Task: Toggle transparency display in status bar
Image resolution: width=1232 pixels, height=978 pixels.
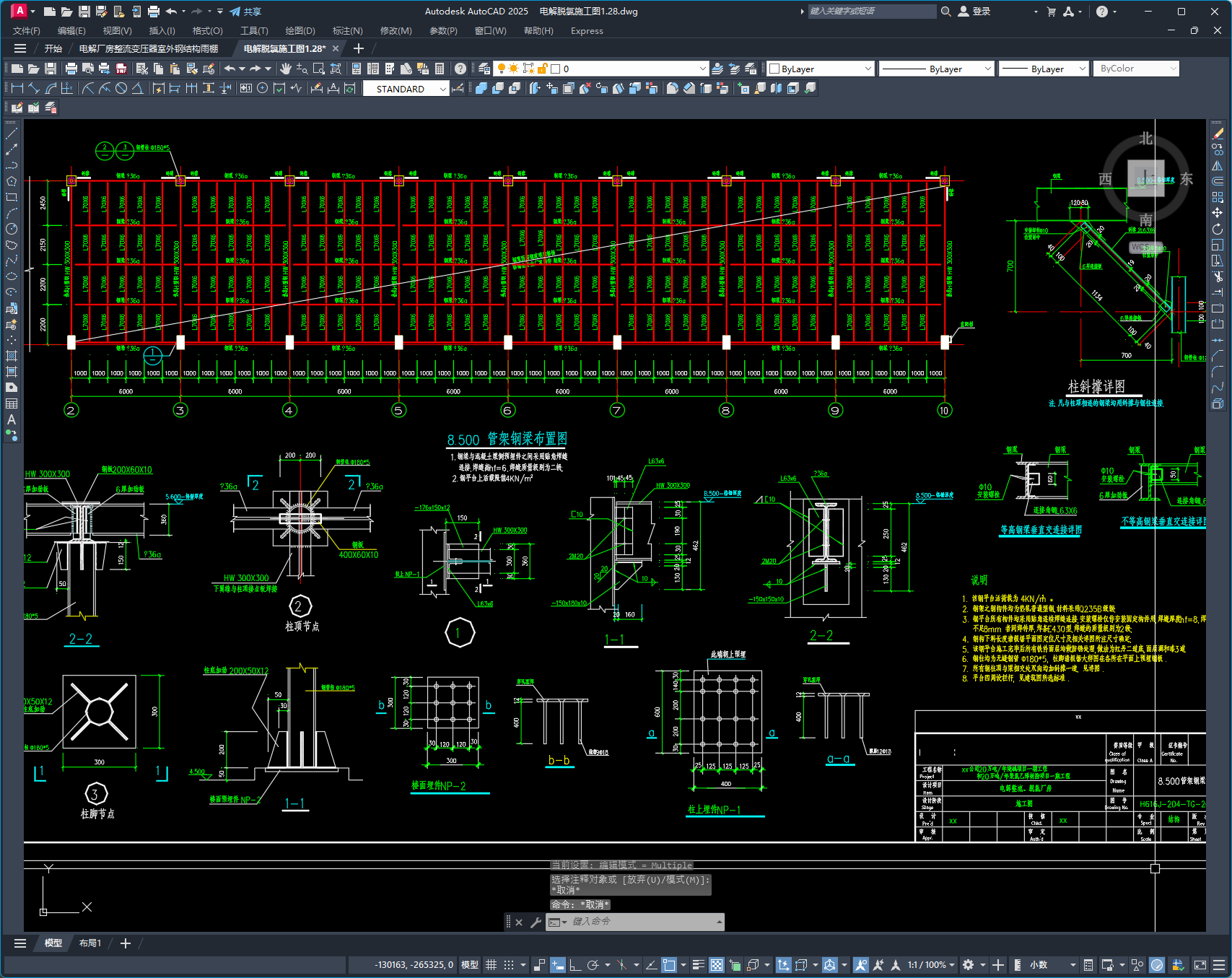Action: [x=717, y=965]
